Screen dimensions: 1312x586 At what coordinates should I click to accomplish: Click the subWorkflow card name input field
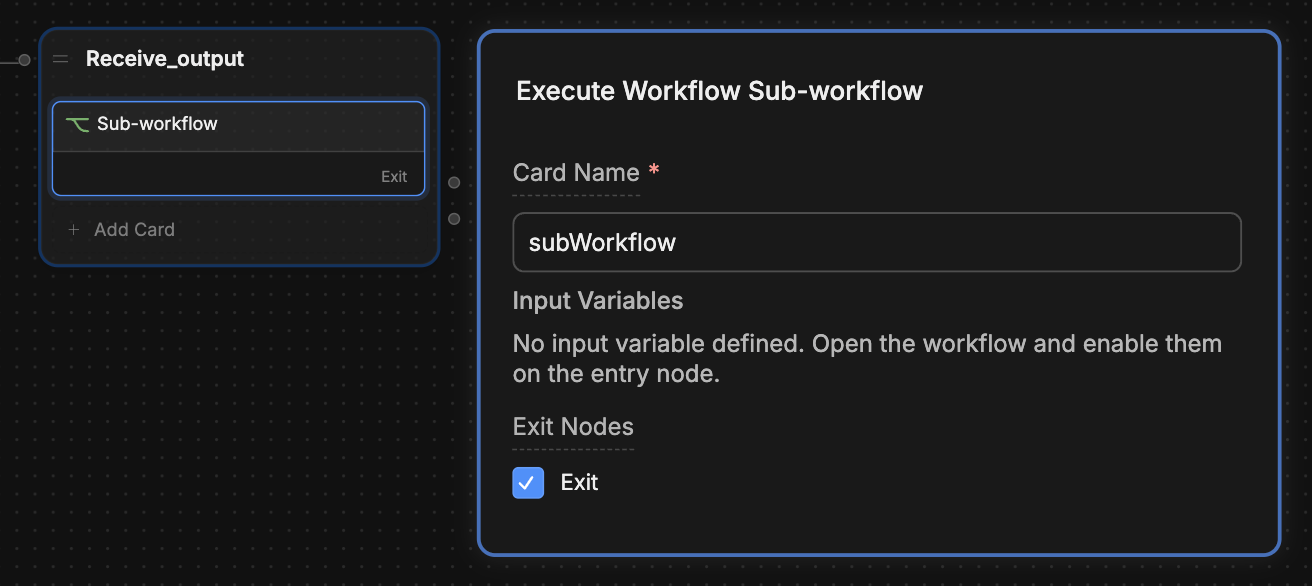[876, 242]
